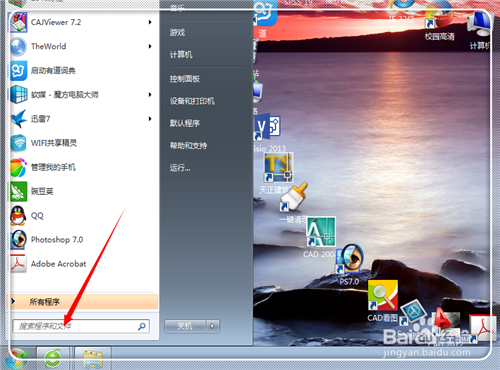
Task: Select the Adobe PDF desktop shortcut
Action: point(482,328)
